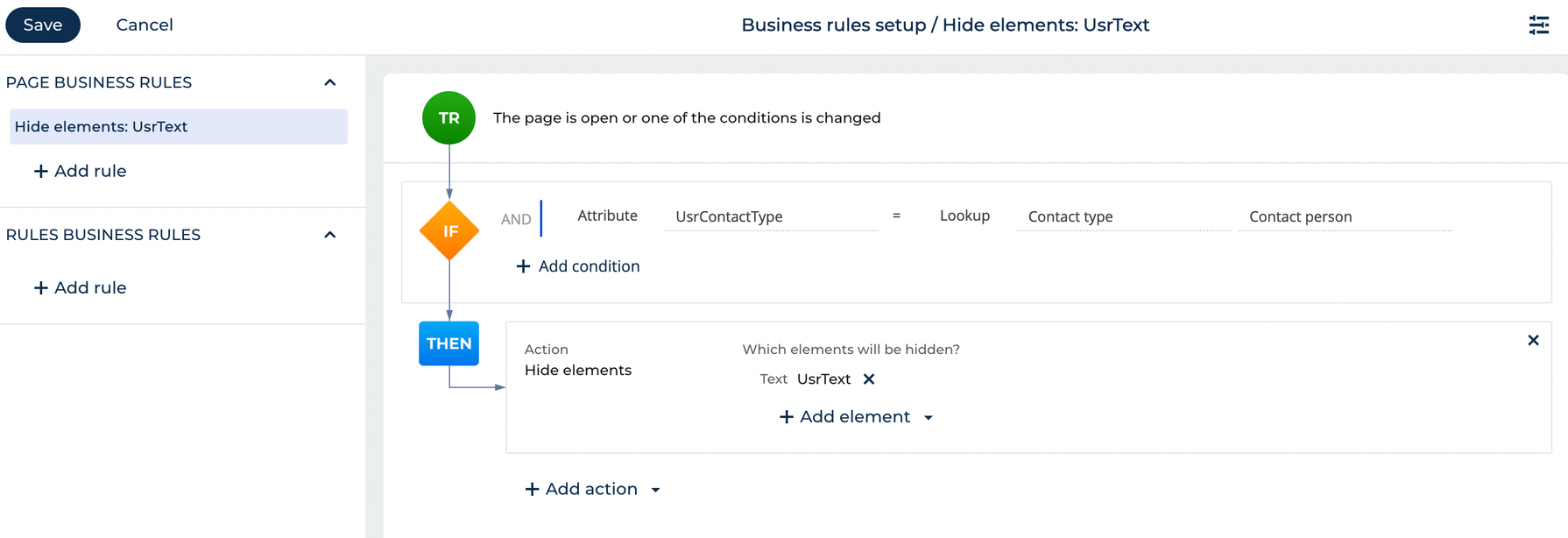Click the Contact person value field
The width and height of the screenshot is (1568, 538).
(1345, 216)
